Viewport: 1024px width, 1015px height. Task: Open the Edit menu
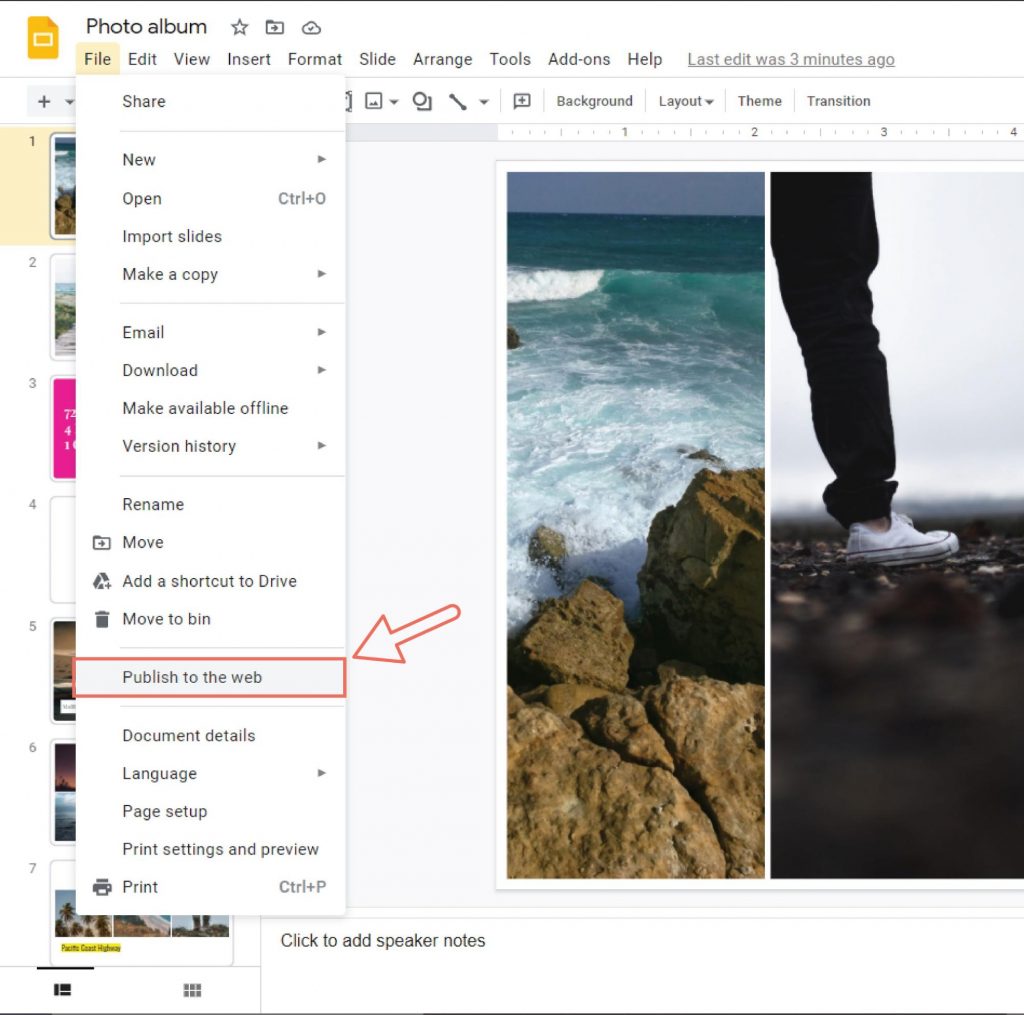click(142, 59)
